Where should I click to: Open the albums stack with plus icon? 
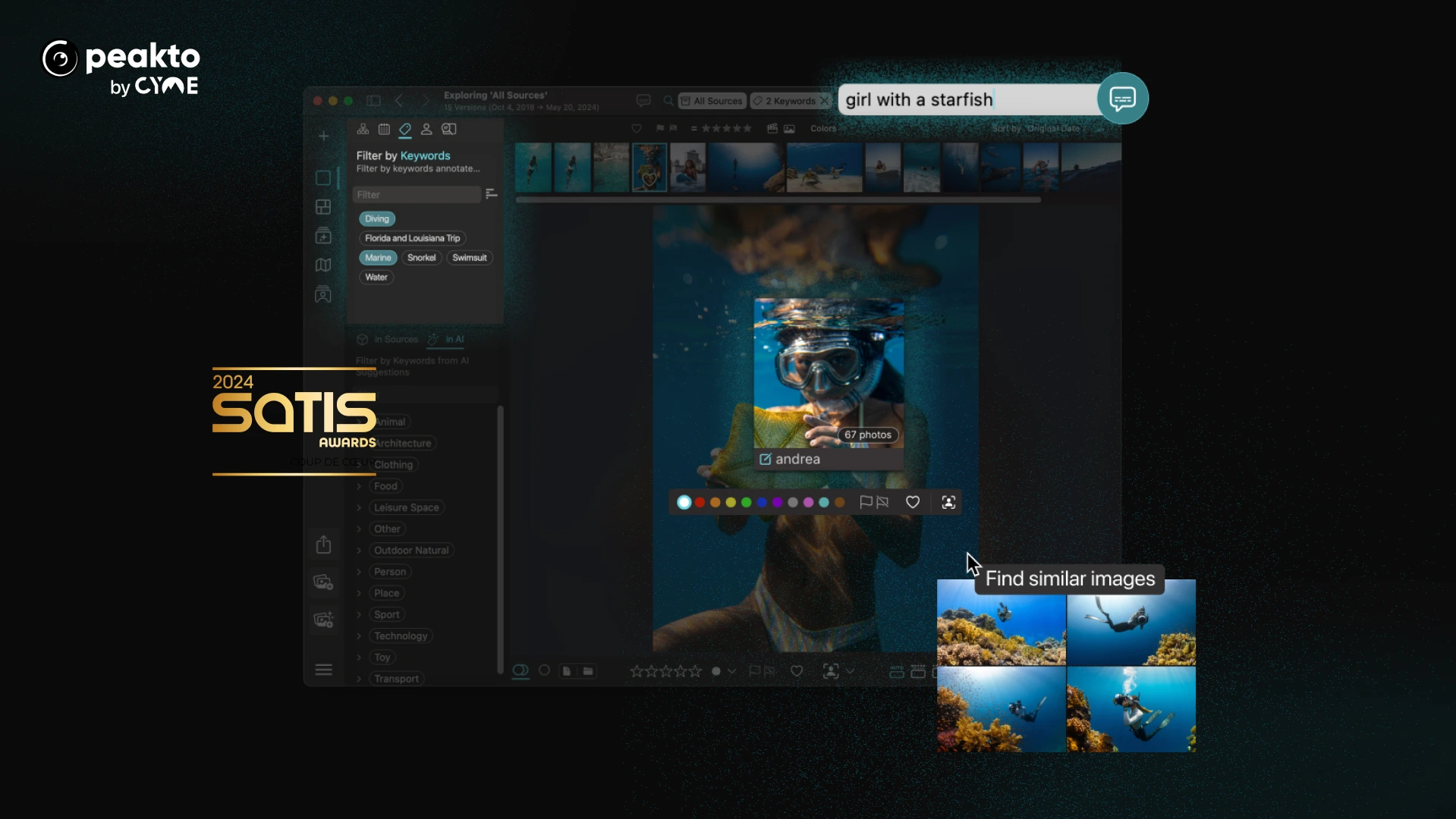323,236
